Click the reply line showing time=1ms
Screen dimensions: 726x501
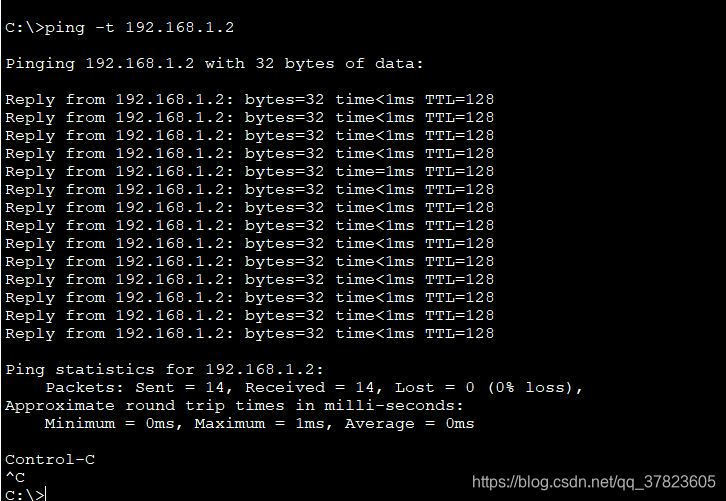[x=250, y=172]
